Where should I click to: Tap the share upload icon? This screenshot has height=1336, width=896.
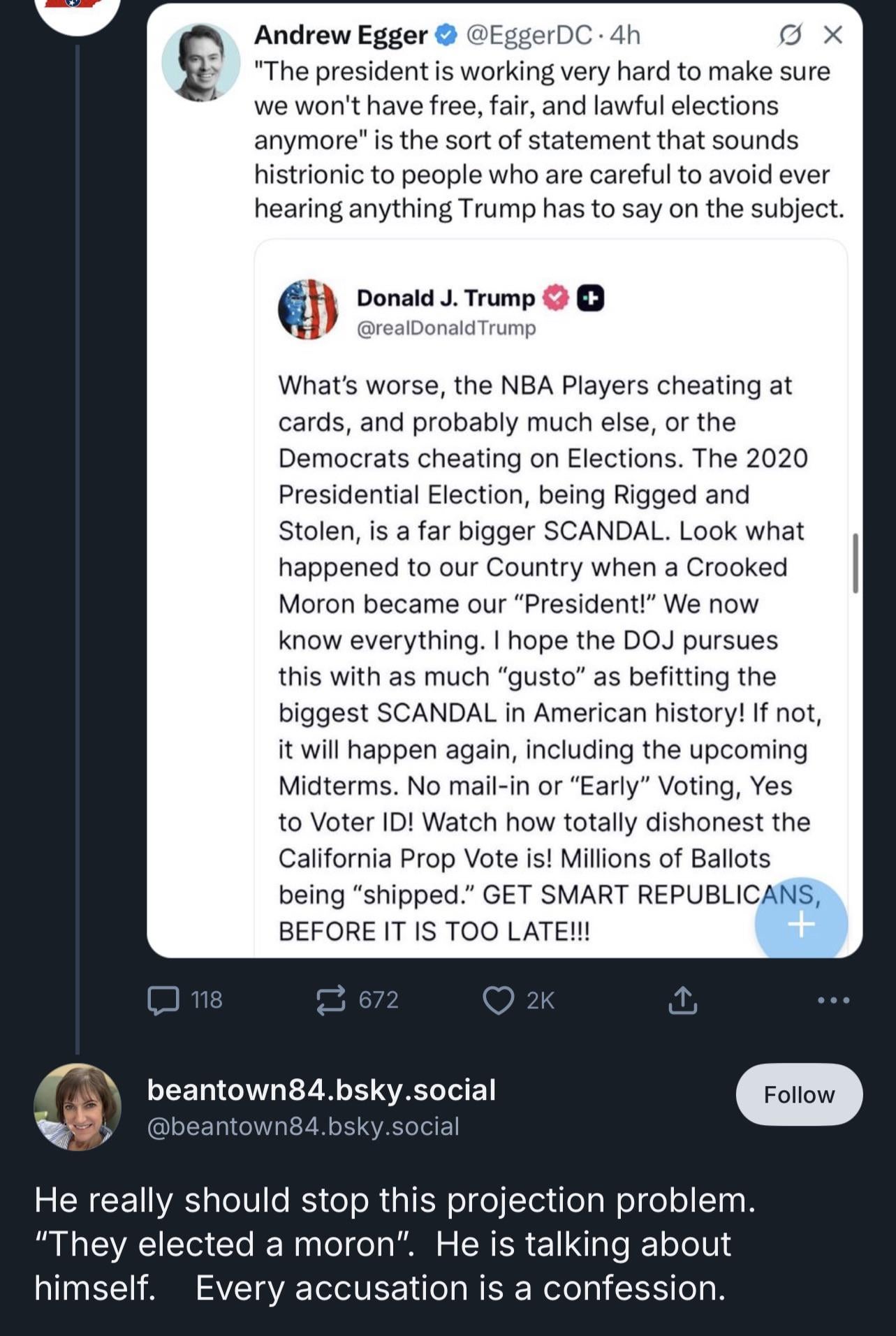pyautogui.click(x=682, y=1000)
